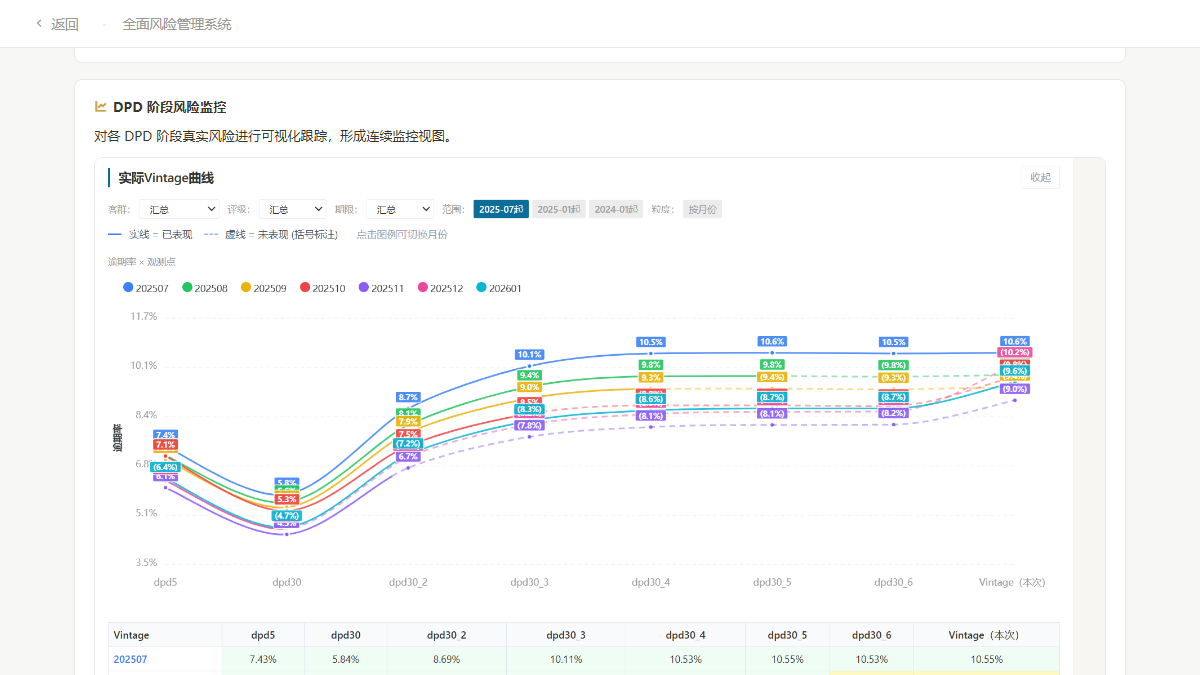1200x675 pixels.
Task: Click the purple (9.0%) label at Vintage
Action: [x=1015, y=389]
